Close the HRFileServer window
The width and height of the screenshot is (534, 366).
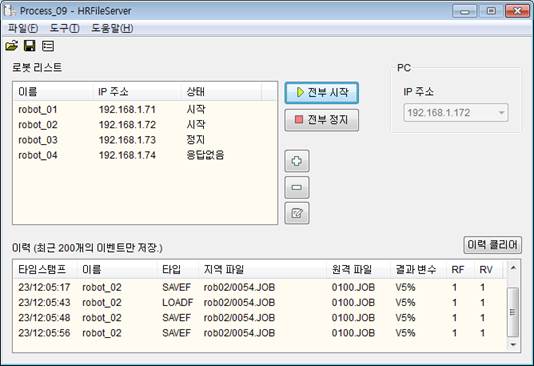coord(517,11)
